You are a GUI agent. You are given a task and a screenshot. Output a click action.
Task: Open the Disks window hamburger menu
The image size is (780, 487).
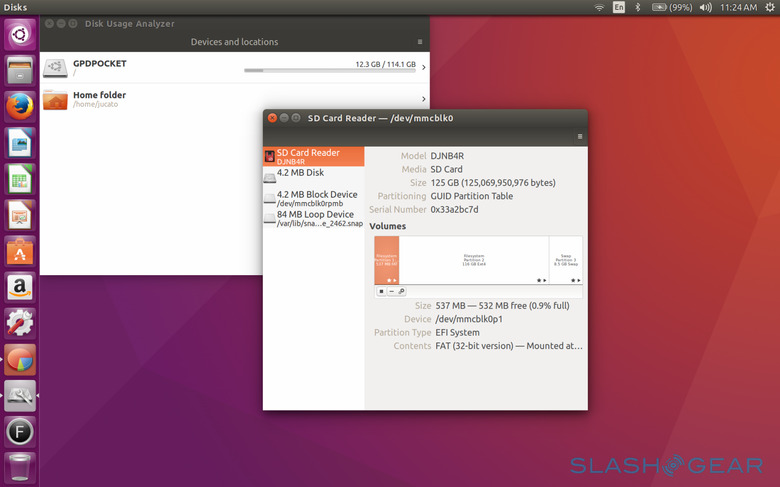580,136
